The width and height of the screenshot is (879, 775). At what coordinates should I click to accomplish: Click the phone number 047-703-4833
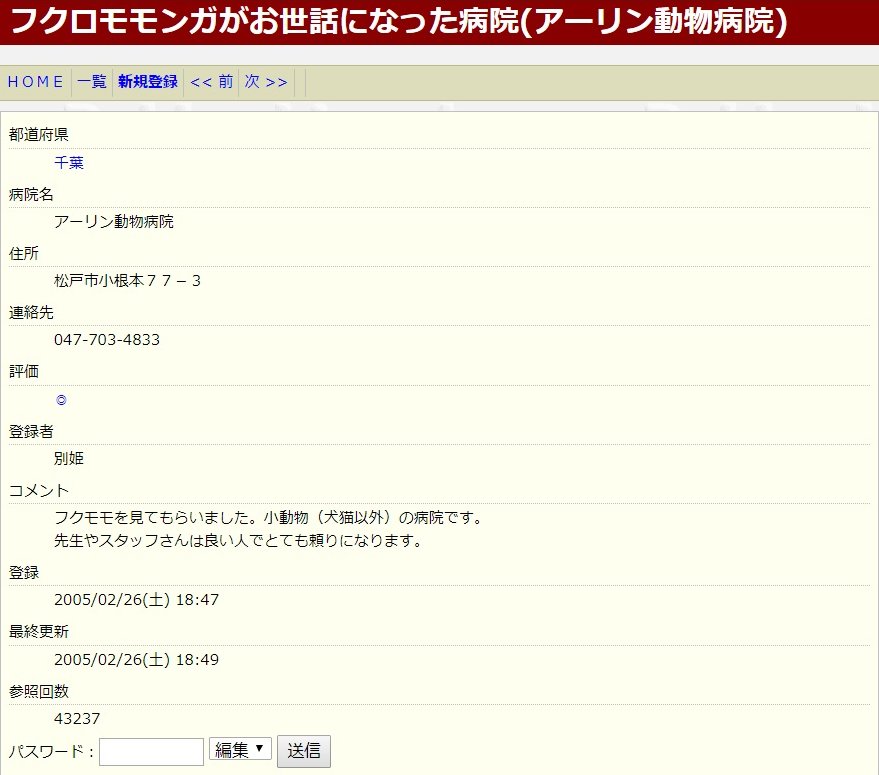(107, 340)
